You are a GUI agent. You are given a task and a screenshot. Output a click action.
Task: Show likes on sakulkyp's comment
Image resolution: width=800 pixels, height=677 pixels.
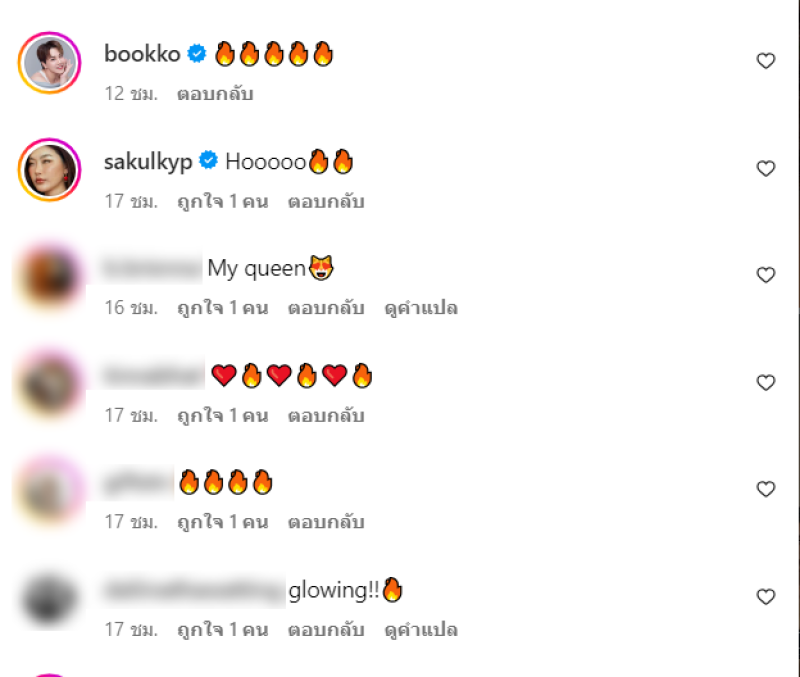[x=222, y=202]
